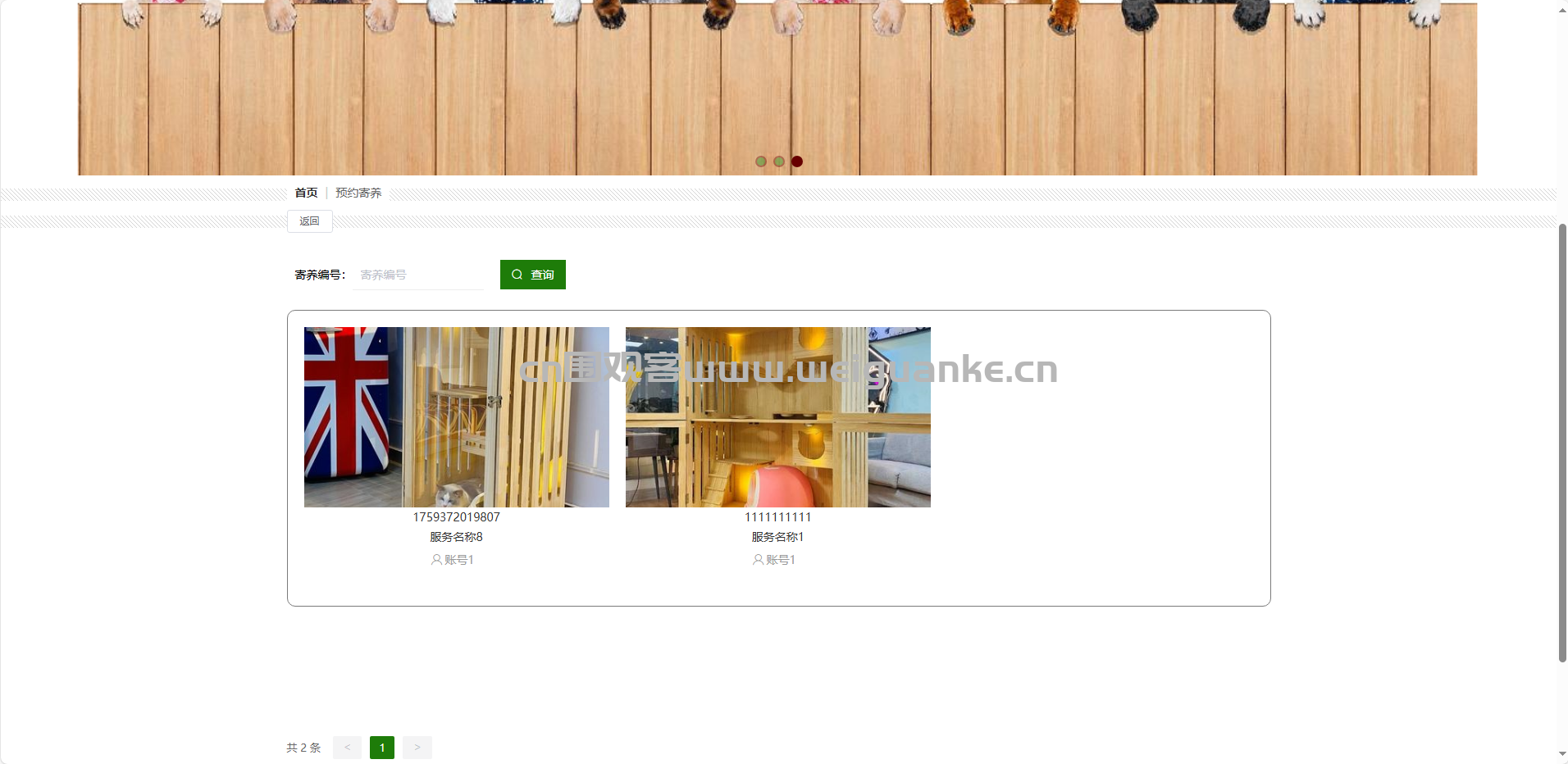Viewport: 1568px width, 764px height.
Task: Click the vertical page scrollbar thumb
Action: coord(1562,443)
